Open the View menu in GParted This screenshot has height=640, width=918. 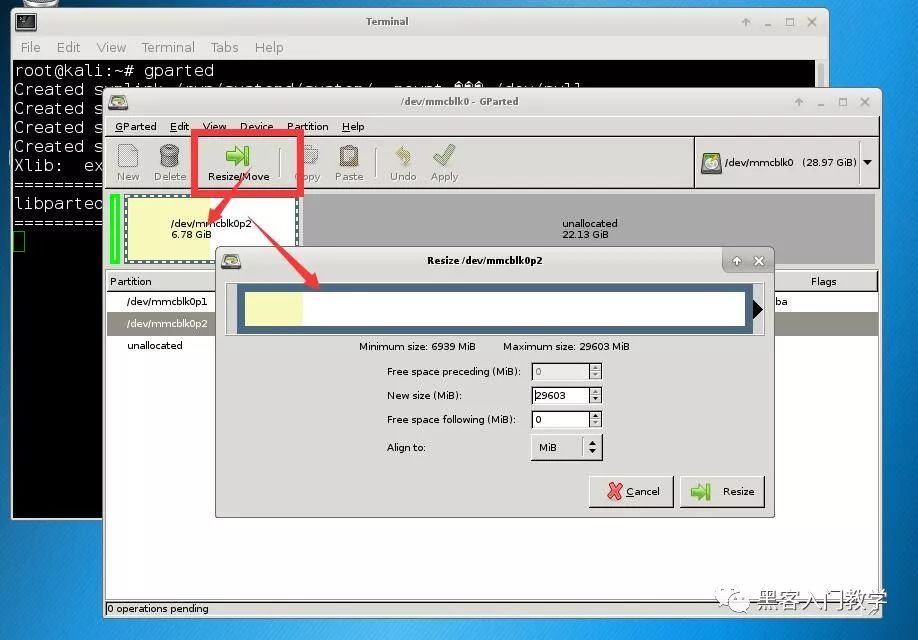click(214, 126)
